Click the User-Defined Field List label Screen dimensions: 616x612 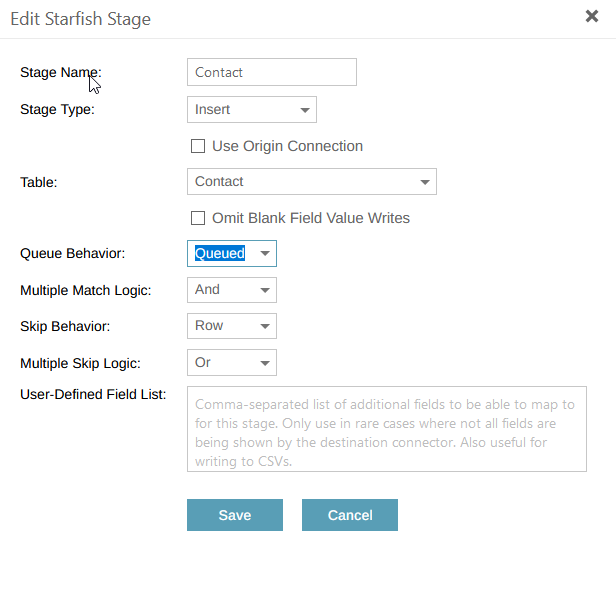pos(93,394)
